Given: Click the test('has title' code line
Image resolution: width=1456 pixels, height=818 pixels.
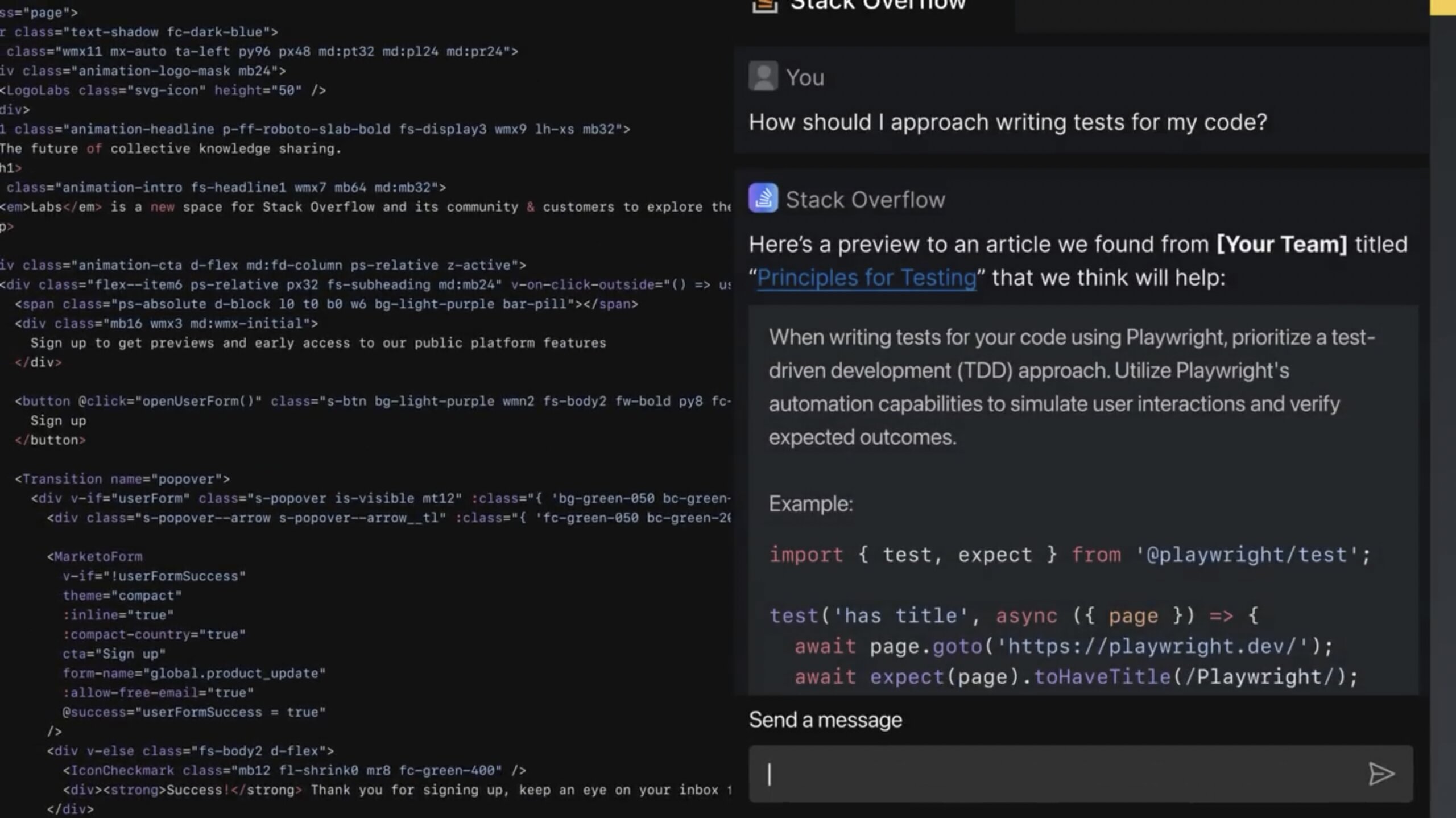Looking at the screenshot, I should pos(1014,615).
